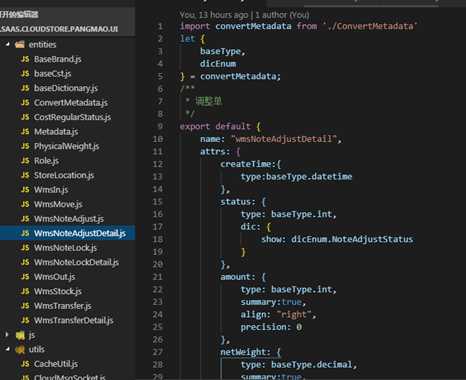Open CacheUtil.js file
This screenshot has height=380, width=466.
pos(56,364)
